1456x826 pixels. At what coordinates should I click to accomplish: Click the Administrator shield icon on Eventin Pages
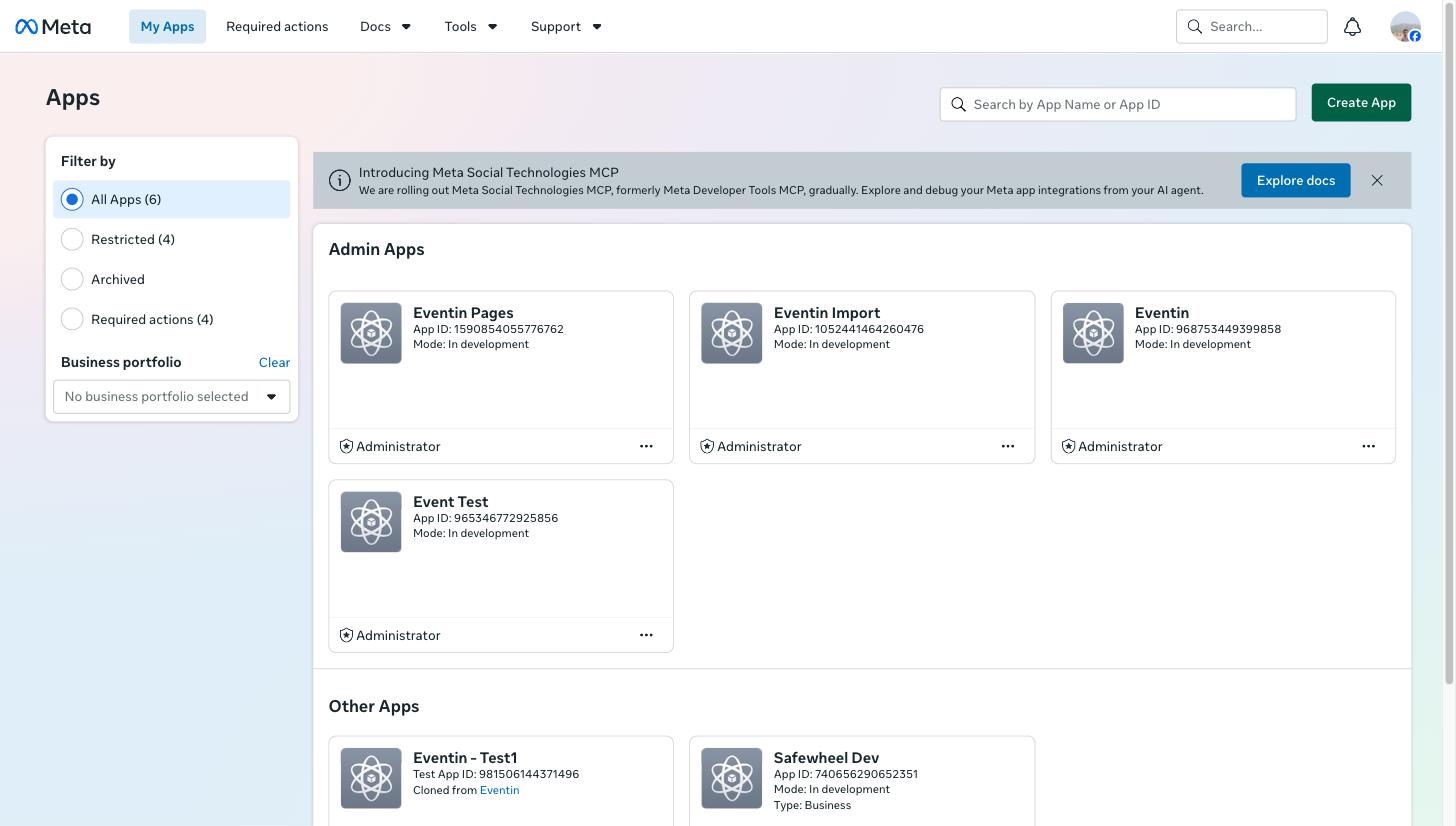[x=346, y=446]
